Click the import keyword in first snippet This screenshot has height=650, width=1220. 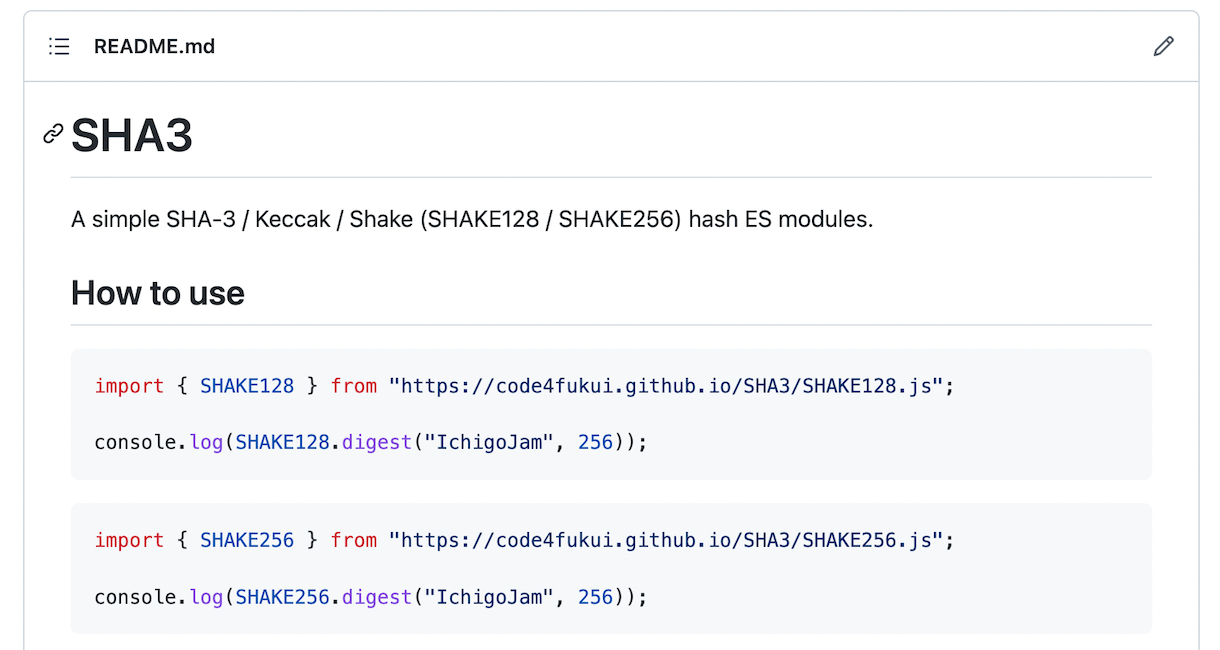(x=129, y=385)
